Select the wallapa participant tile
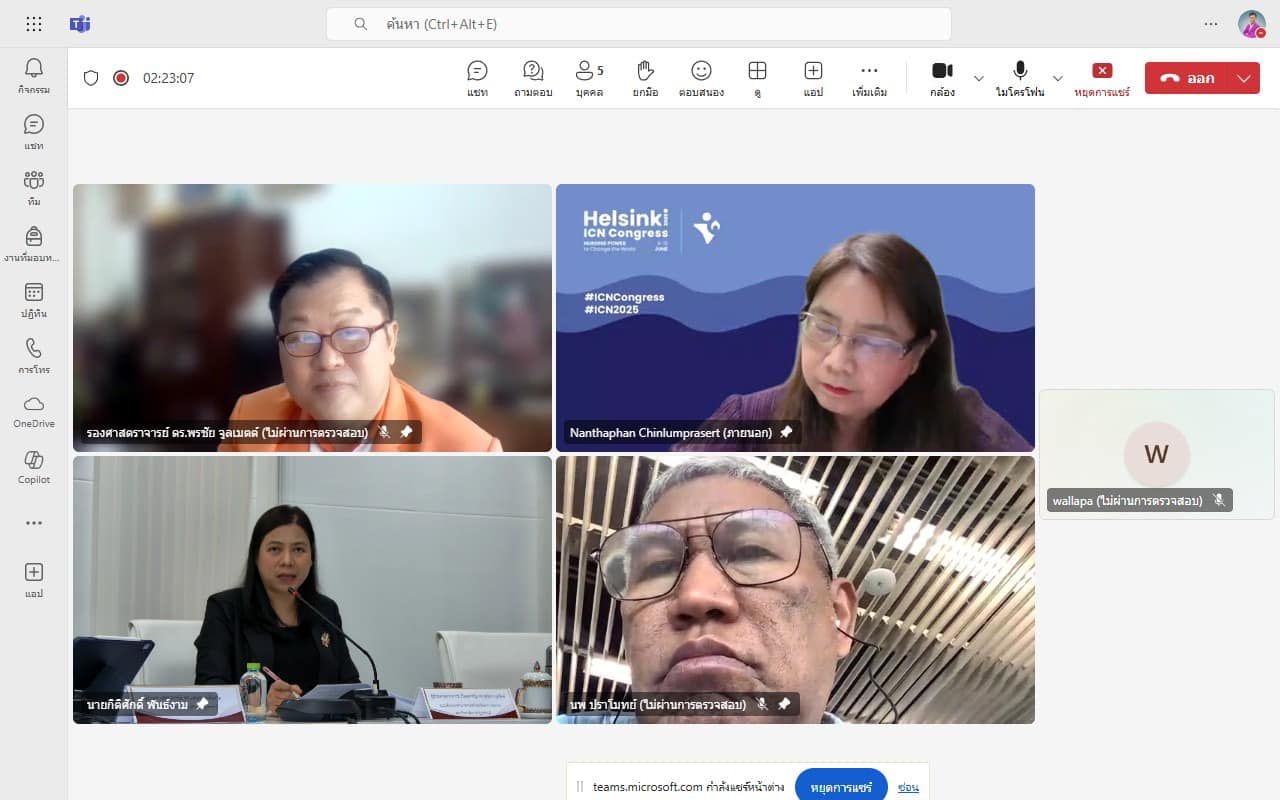Viewport: 1280px width, 800px height. [x=1156, y=454]
